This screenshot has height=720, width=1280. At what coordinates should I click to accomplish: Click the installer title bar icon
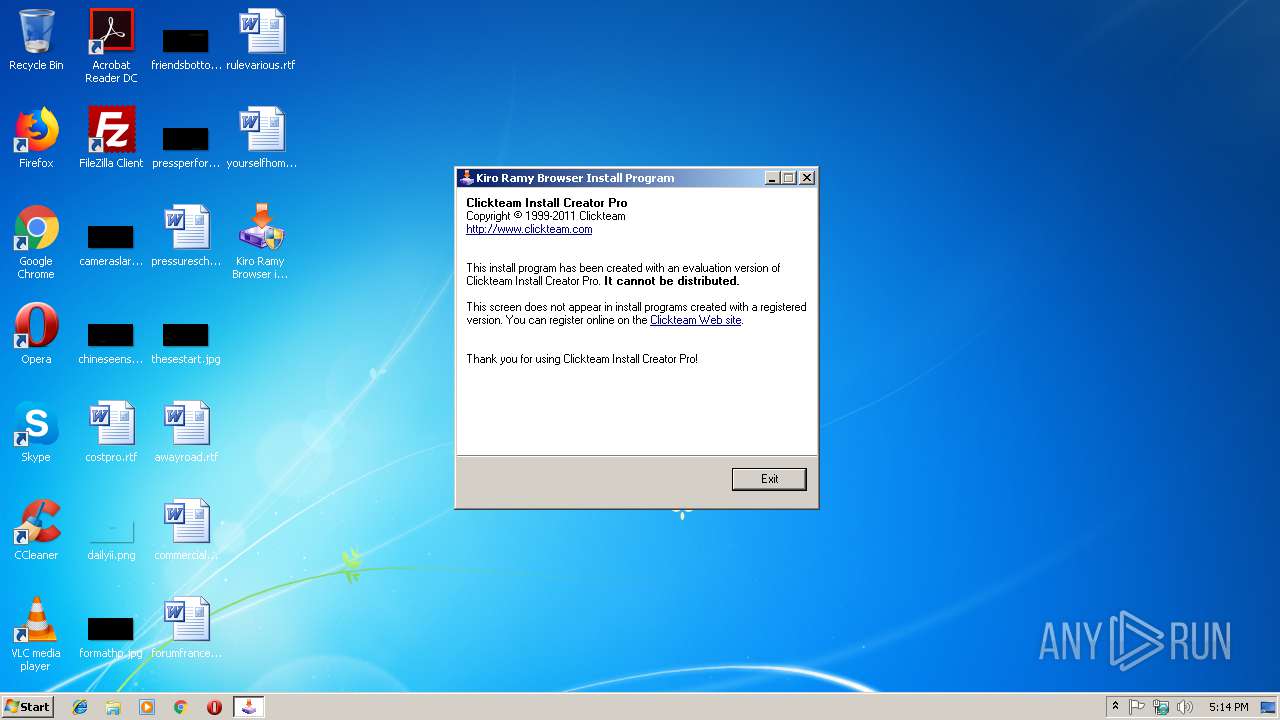[x=466, y=178]
